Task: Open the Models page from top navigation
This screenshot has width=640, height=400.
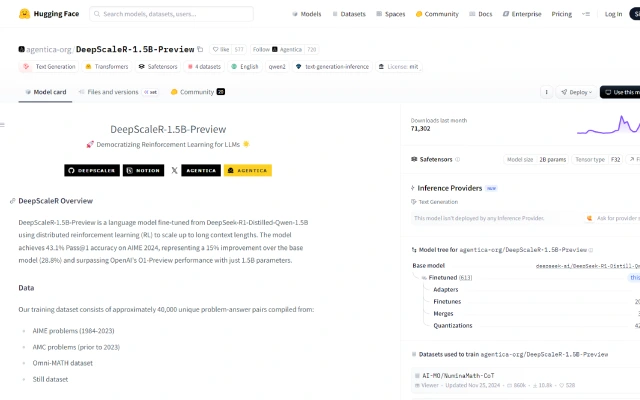Action: 307,14
